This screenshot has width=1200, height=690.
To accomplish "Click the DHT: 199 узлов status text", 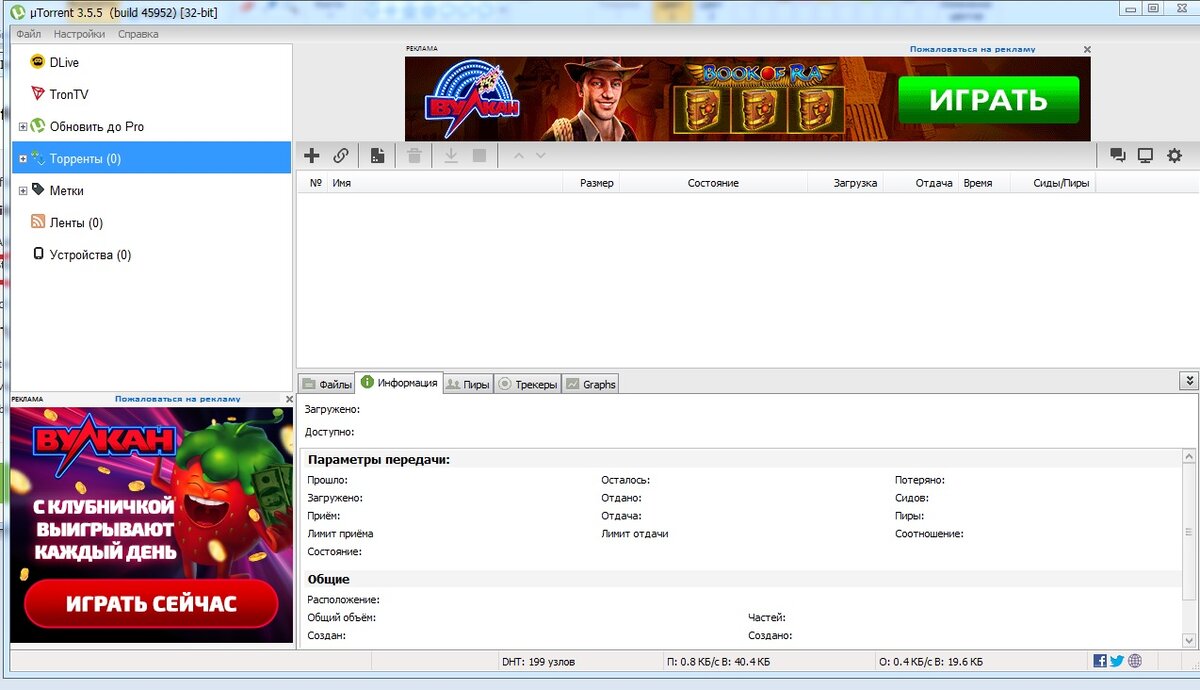I will tap(538, 661).
